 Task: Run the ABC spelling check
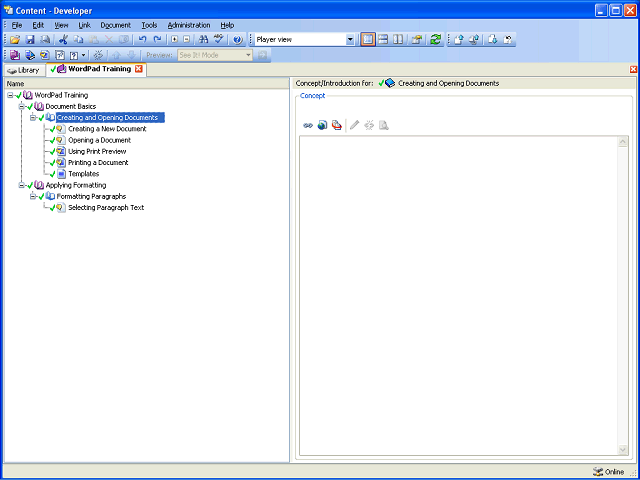(x=219, y=40)
